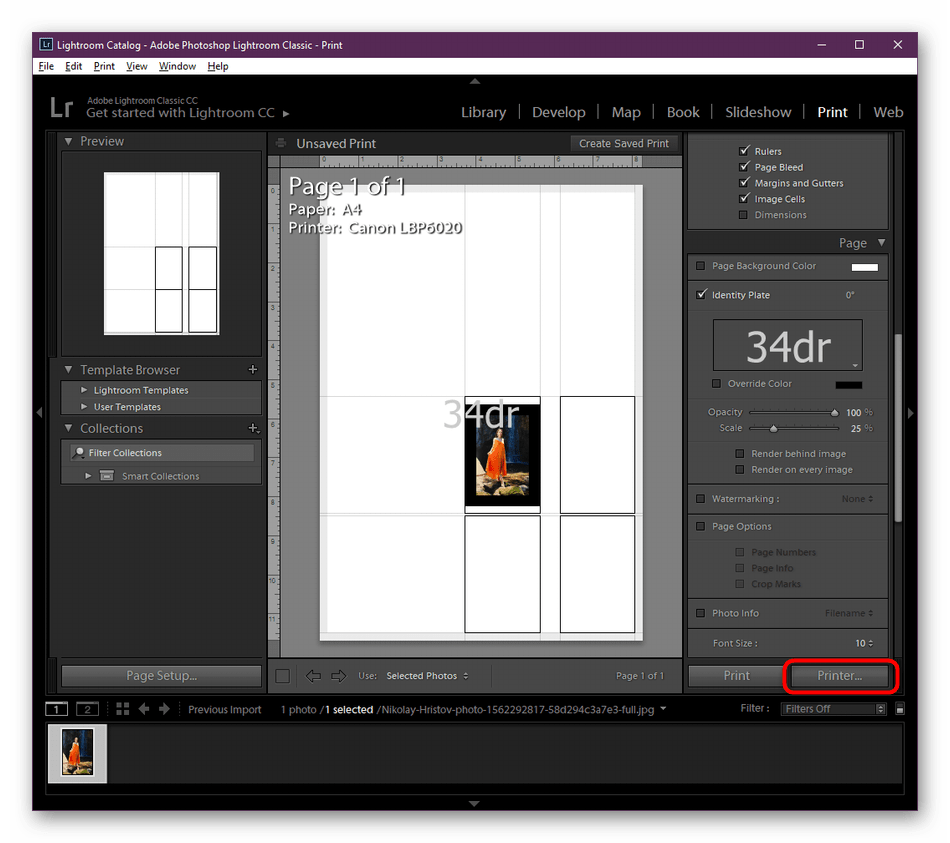Click the grid view icon above the filmstrip
Screen dimensions: 950x843
tap(122, 709)
